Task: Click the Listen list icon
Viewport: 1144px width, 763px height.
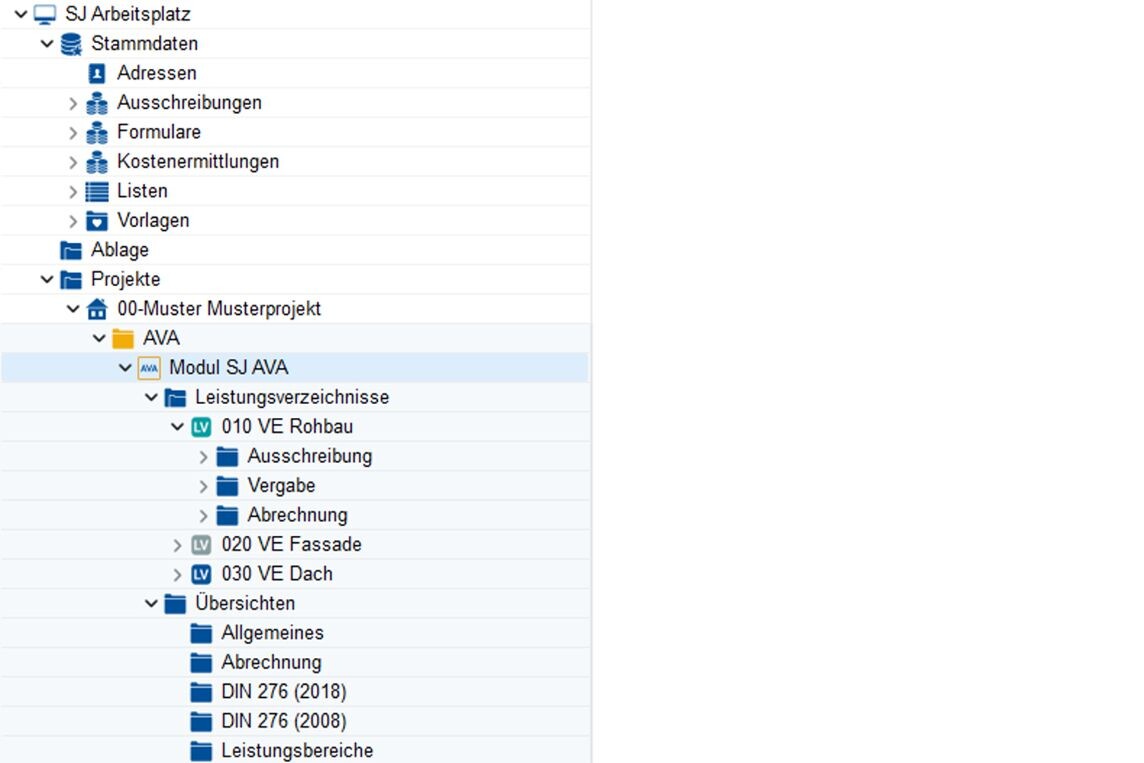Action: pos(97,191)
